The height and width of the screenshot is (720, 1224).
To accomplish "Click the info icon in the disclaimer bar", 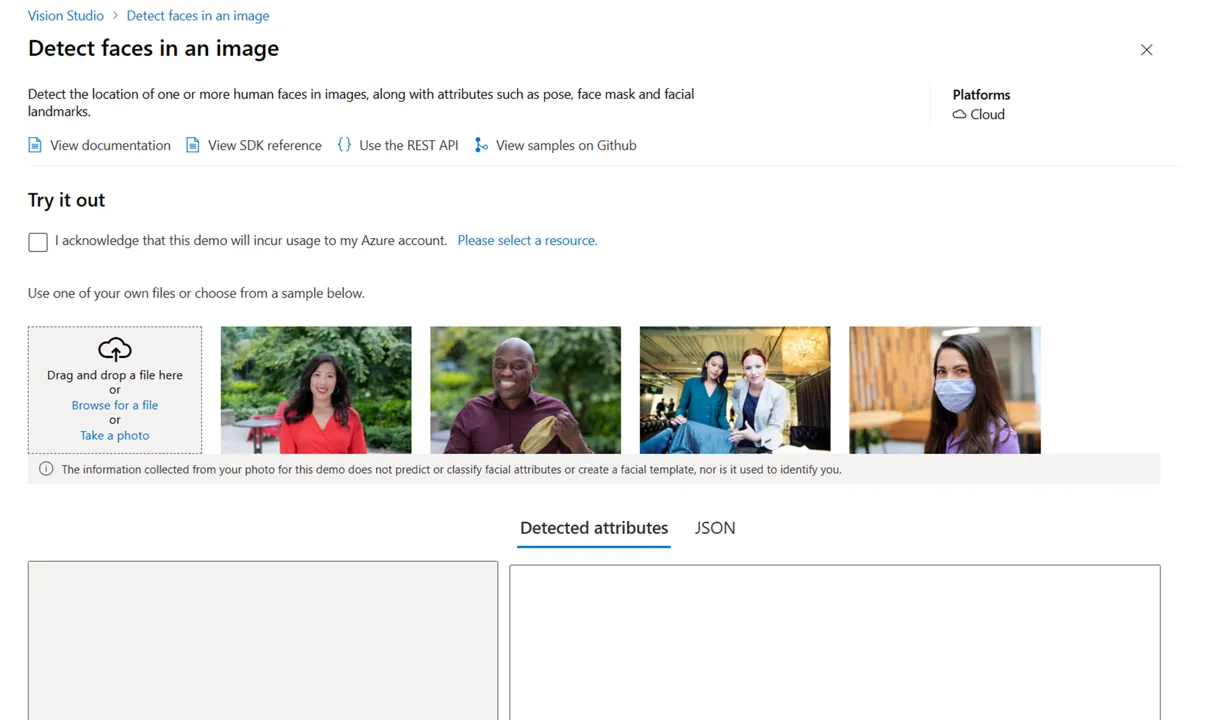I will tap(46, 469).
